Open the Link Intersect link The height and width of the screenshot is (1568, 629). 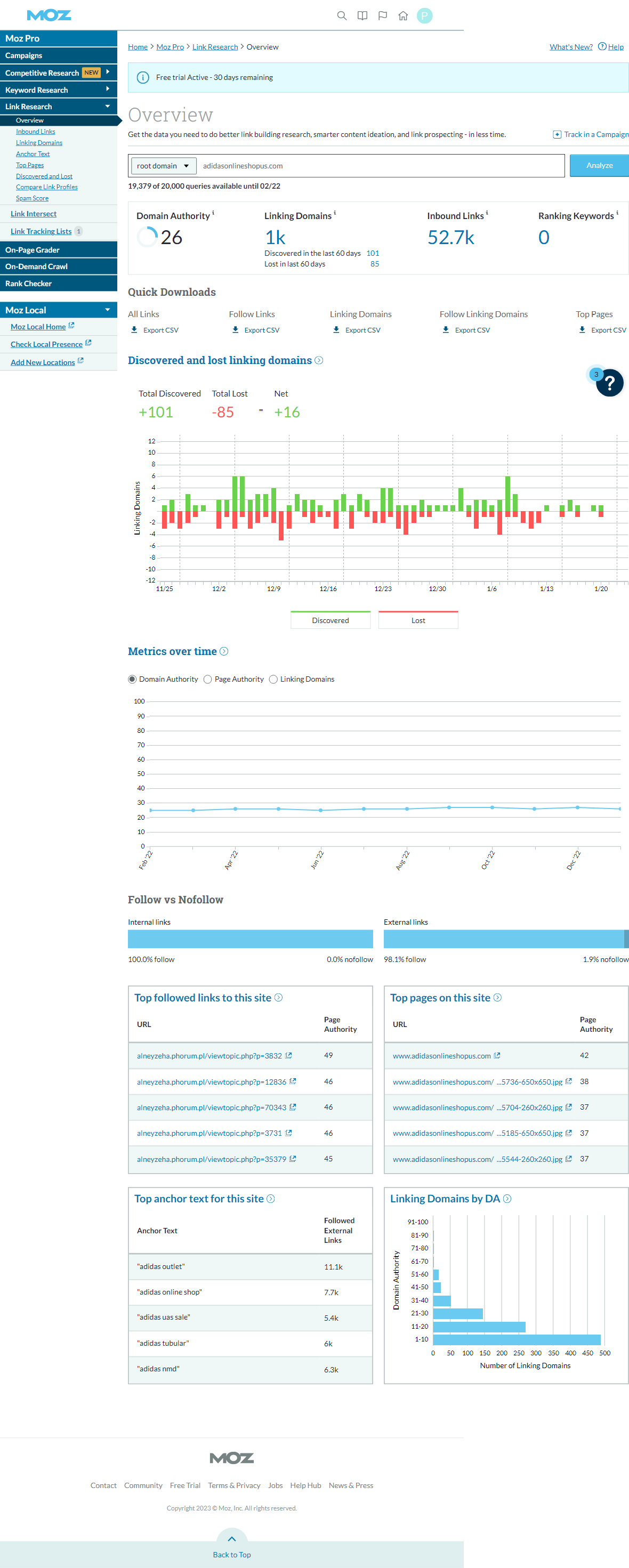pyautogui.click(x=34, y=214)
